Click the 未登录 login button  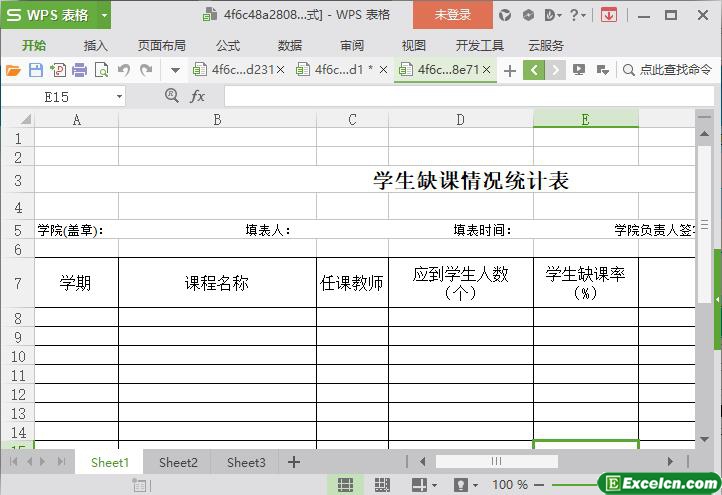pyautogui.click(x=453, y=15)
